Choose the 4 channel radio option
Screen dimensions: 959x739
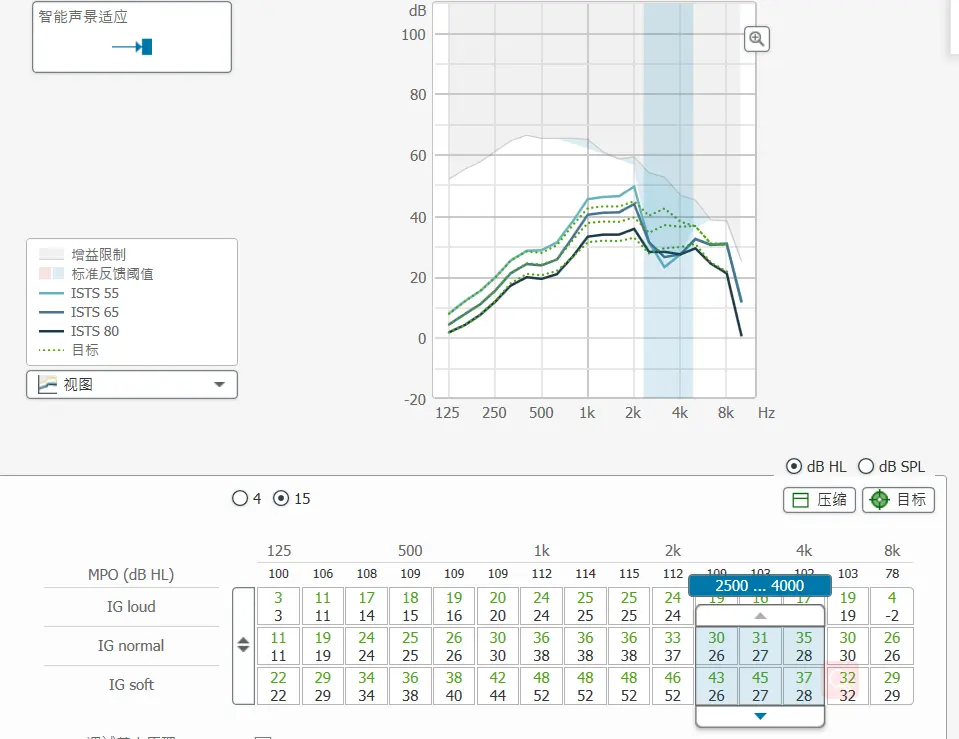click(240, 498)
